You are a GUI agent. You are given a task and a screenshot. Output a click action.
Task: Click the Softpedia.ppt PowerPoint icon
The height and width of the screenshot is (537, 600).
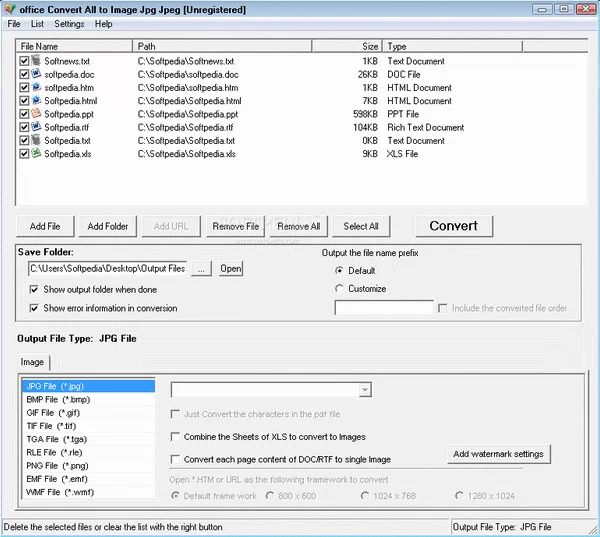point(36,114)
